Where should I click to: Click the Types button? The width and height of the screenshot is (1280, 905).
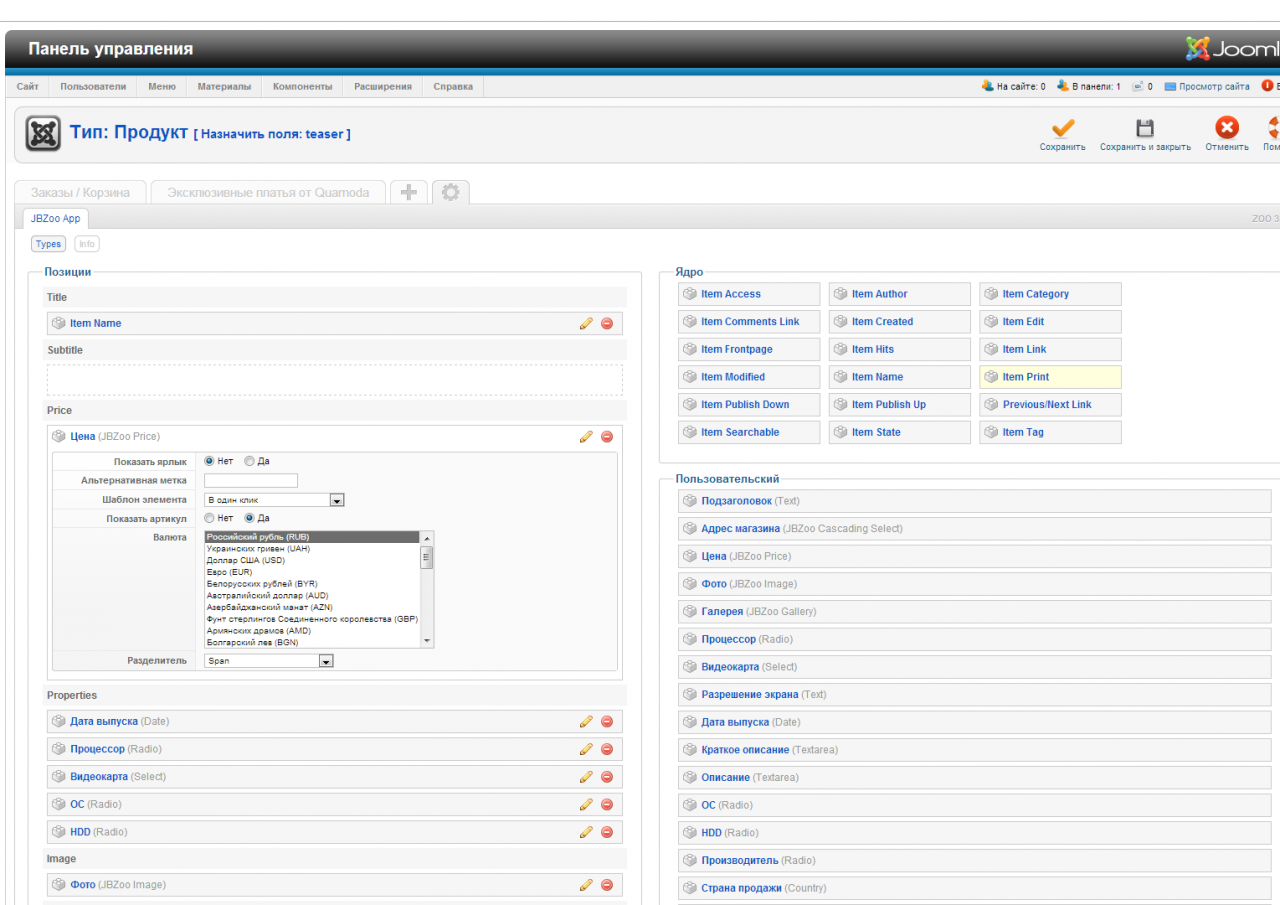pos(48,244)
